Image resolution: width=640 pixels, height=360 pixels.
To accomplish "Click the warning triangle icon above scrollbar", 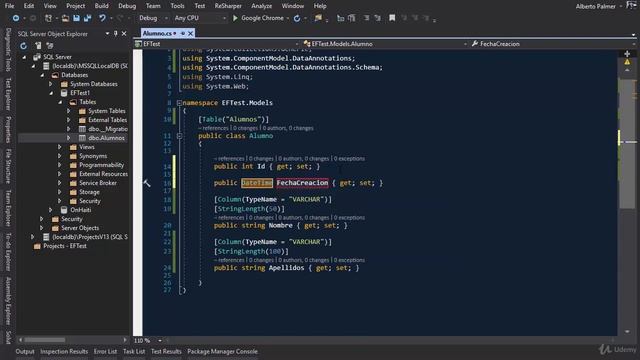I will [x=627, y=62].
